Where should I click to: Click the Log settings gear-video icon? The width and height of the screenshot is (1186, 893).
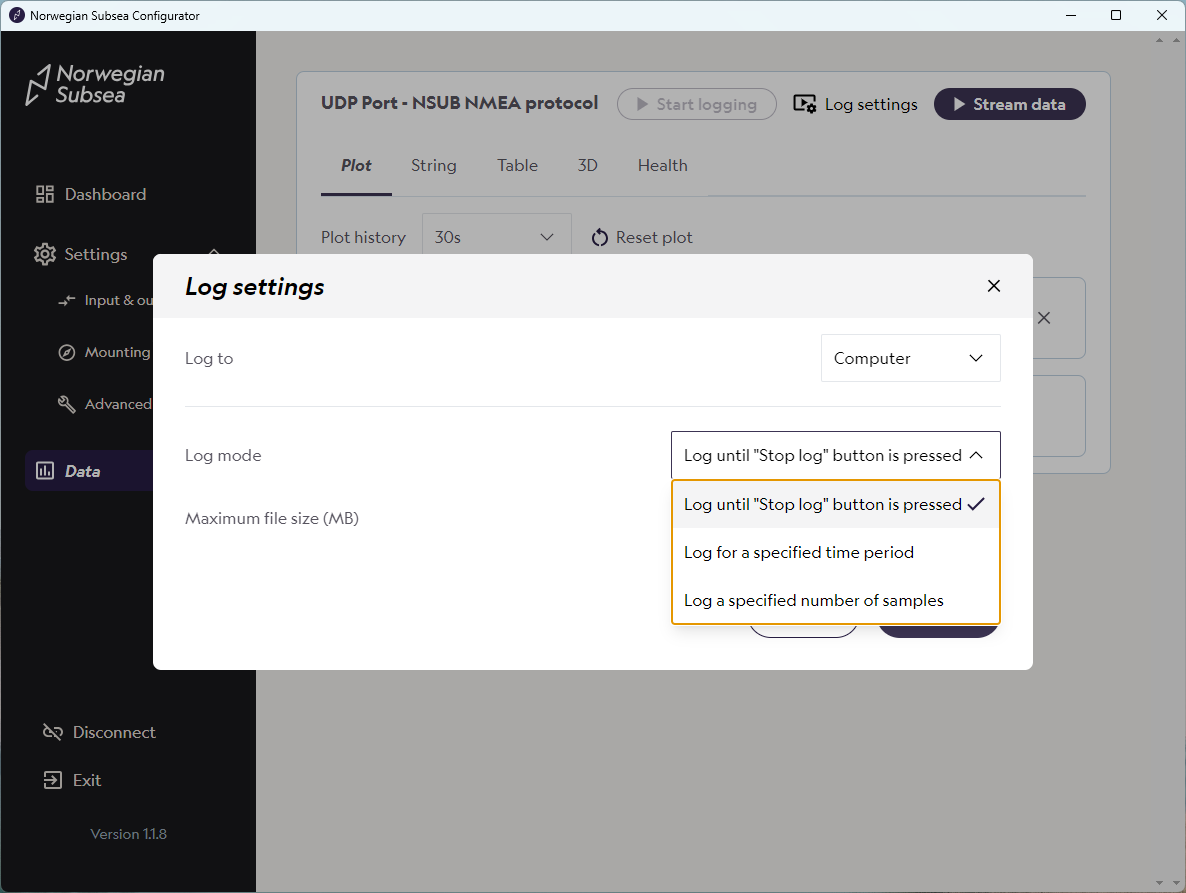click(x=804, y=104)
